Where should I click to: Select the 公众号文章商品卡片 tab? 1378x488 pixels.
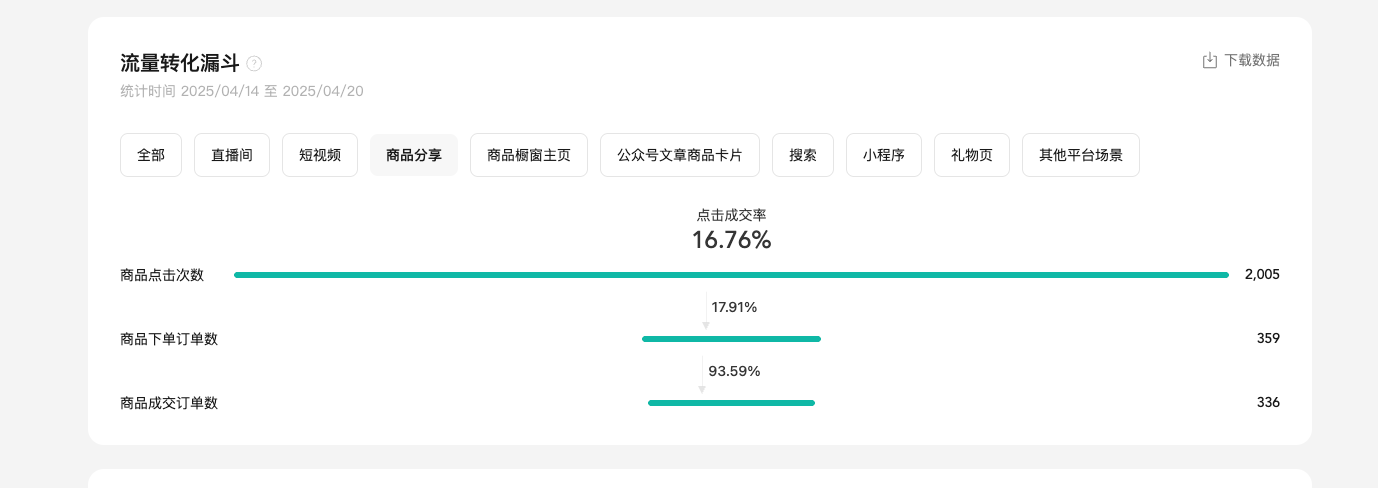680,155
